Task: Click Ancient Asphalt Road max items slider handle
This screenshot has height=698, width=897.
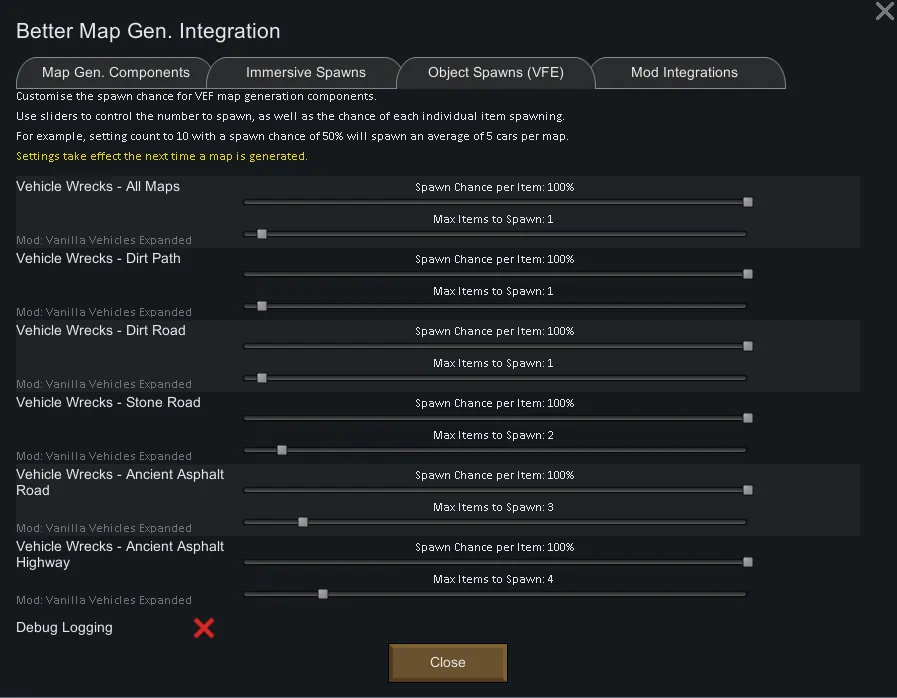Action: pos(303,522)
